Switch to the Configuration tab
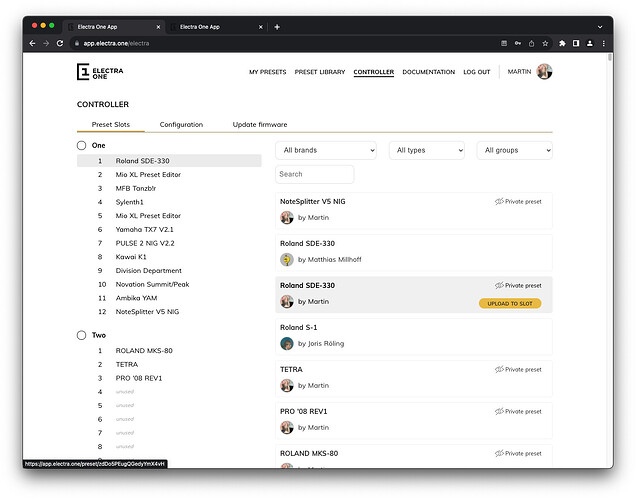The image size is (637, 500). [x=181, y=124]
